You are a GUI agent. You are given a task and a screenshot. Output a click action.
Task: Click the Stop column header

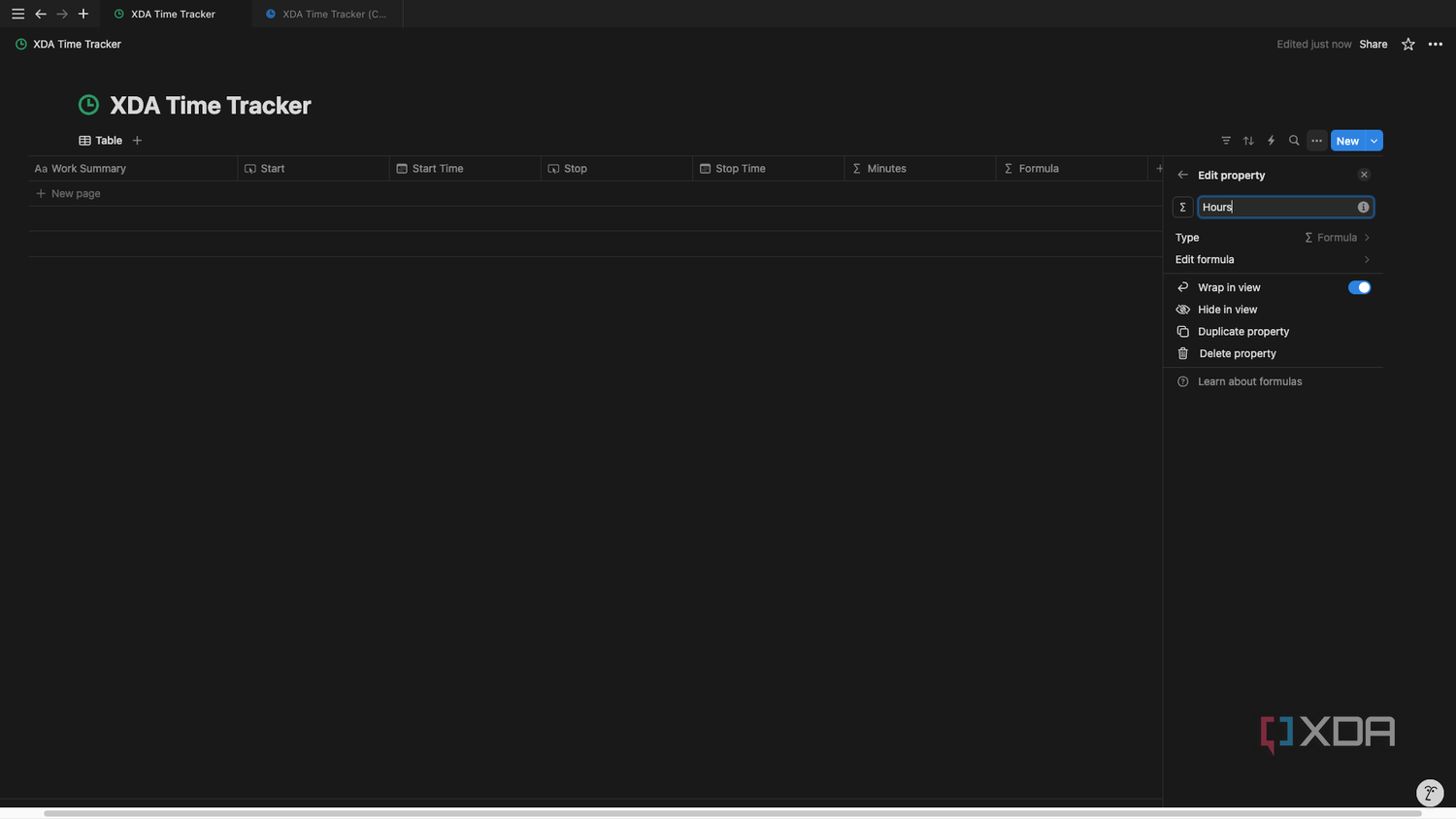pyautogui.click(x=616, y=169)
